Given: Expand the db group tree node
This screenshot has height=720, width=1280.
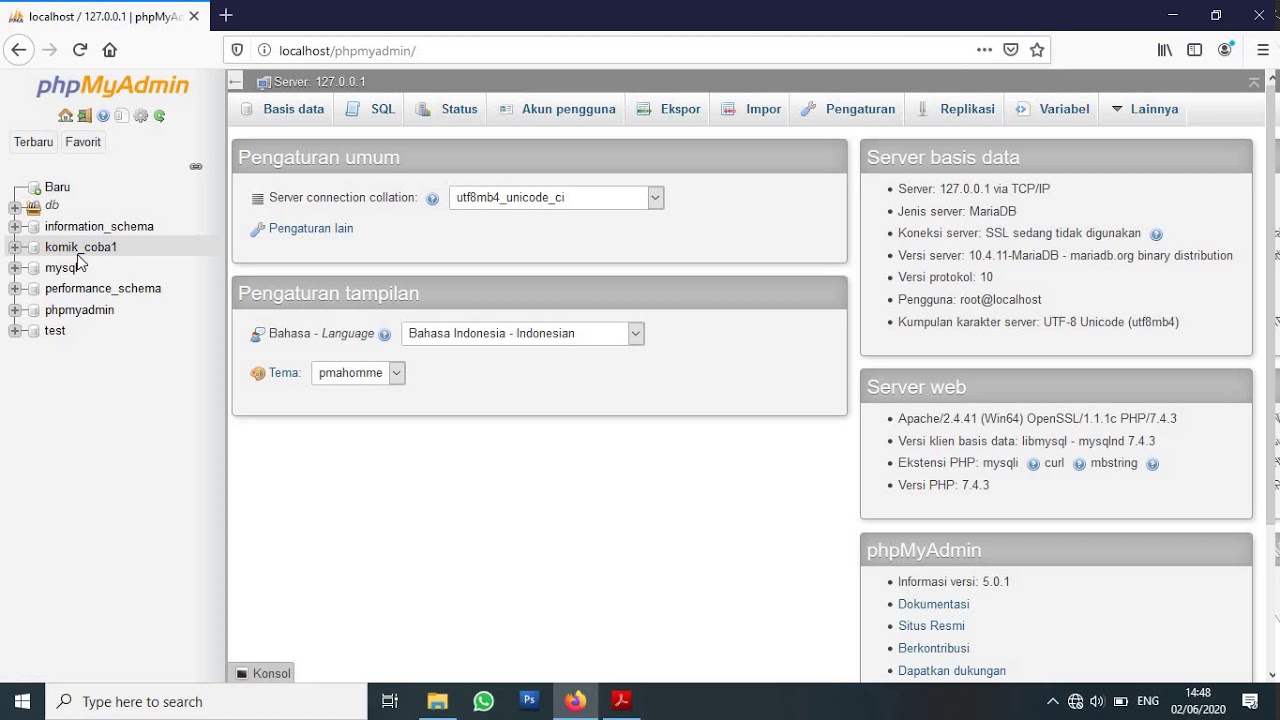Looking at the screenshot, I should pyautogui.click(x=15, y=207).
